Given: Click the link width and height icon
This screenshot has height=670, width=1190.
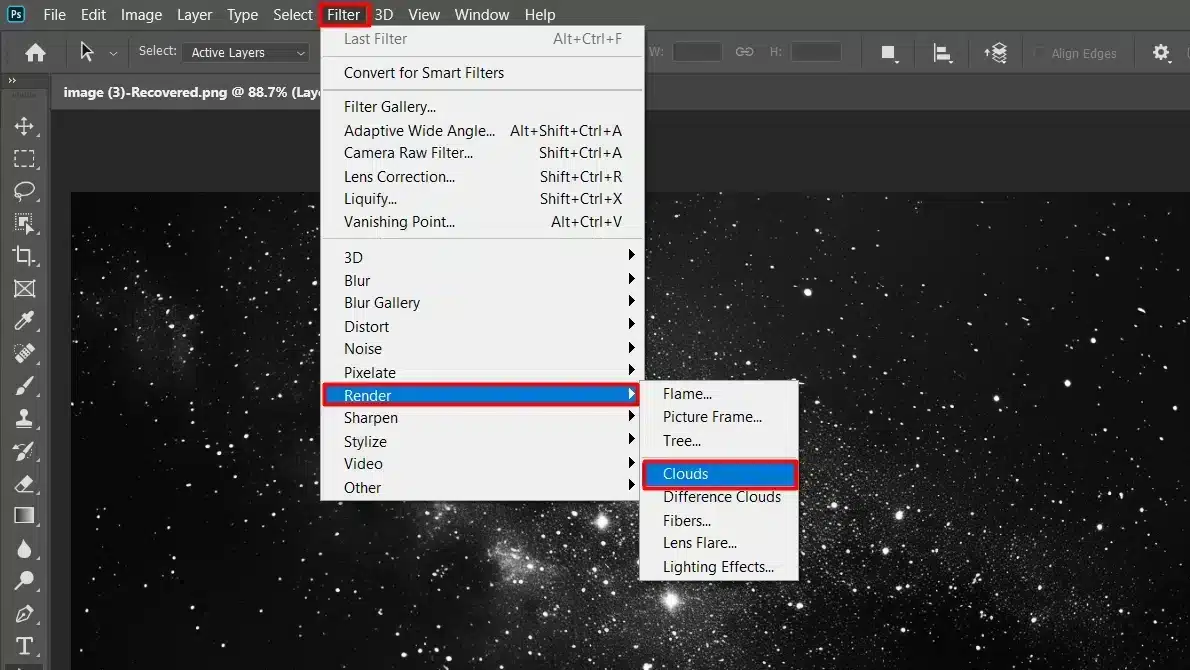Looking at the screenshot, I should pos(745,52).
